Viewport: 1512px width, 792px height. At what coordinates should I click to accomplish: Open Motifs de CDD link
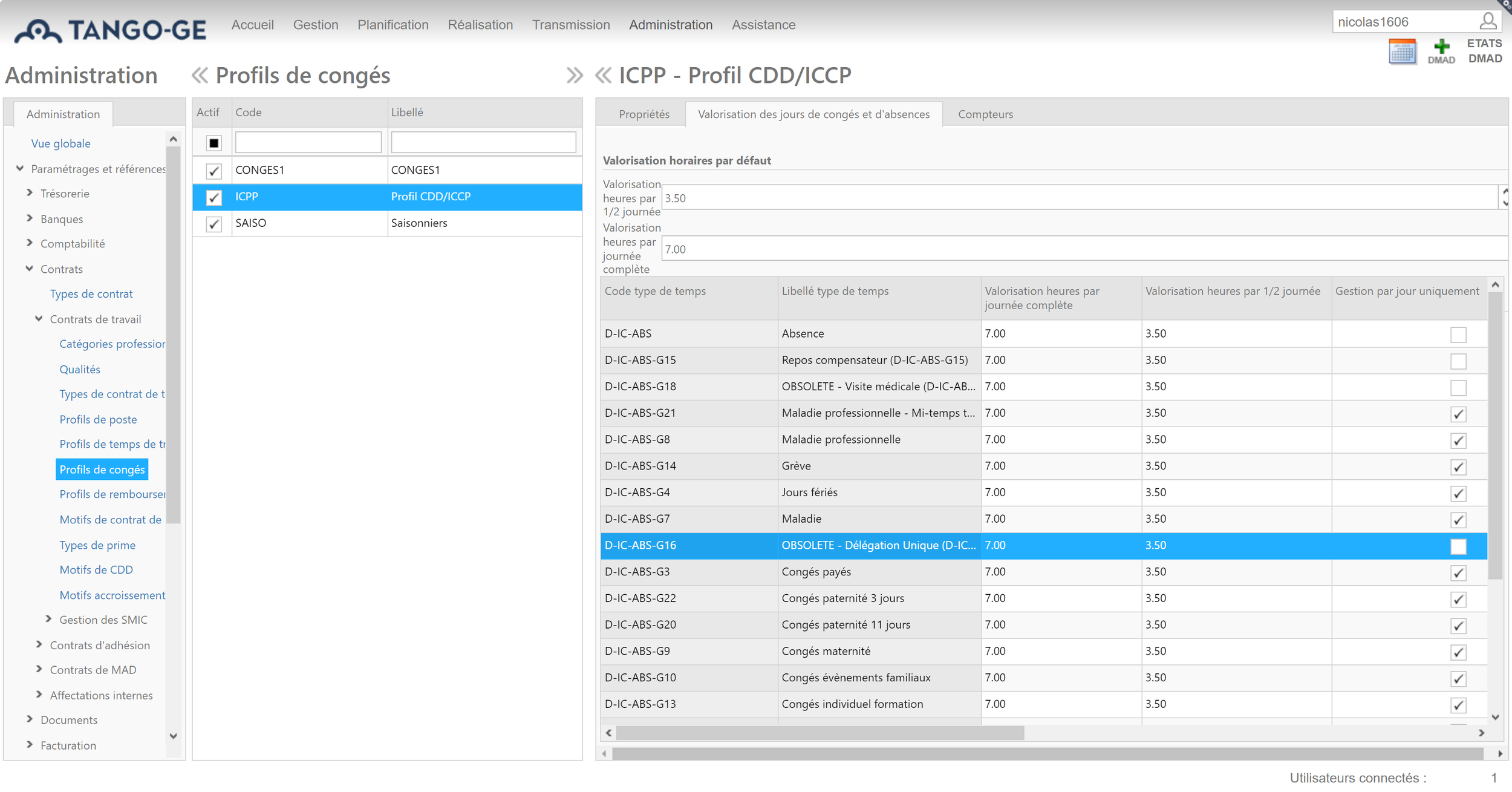tap(96, 570)
